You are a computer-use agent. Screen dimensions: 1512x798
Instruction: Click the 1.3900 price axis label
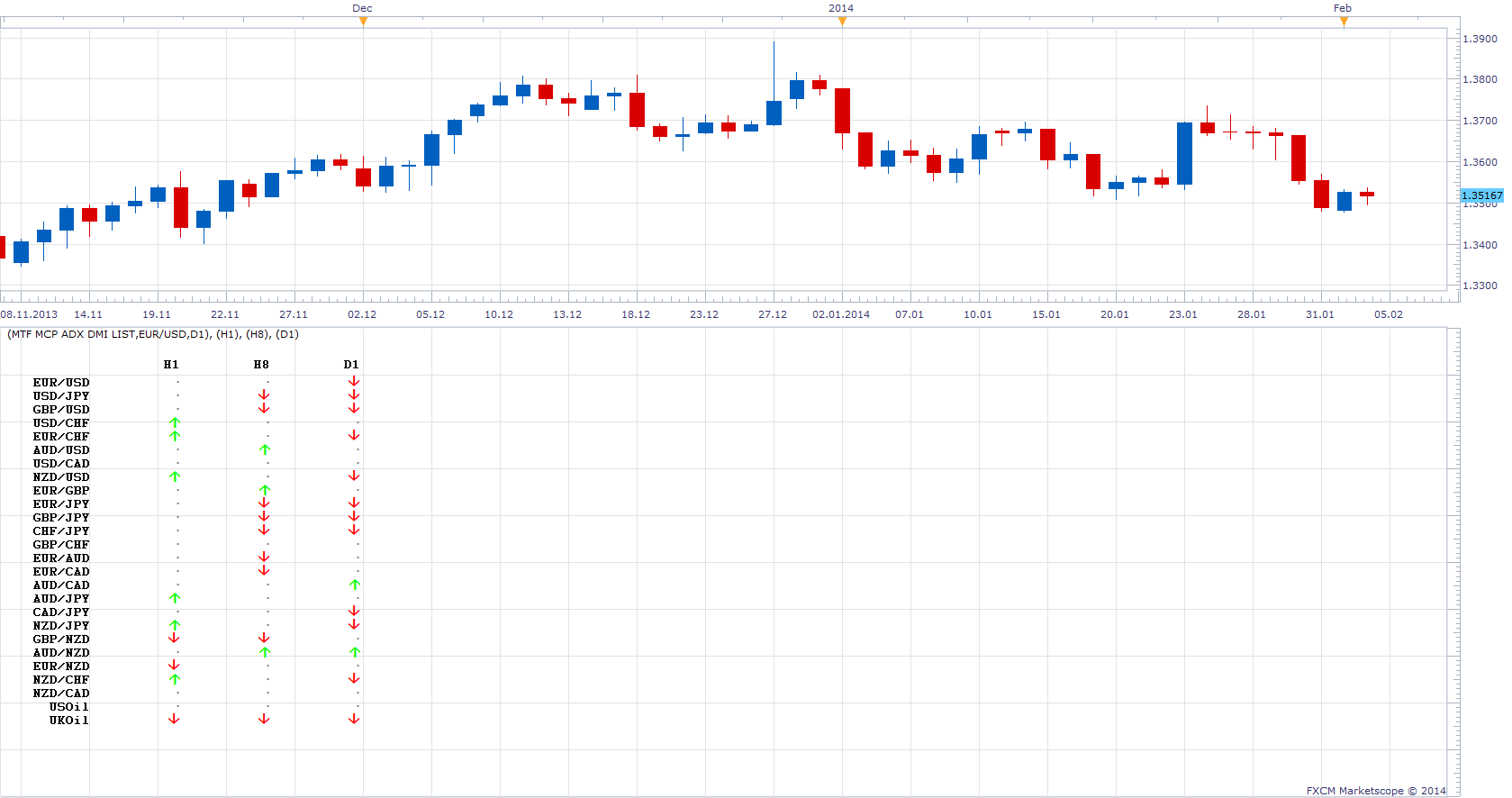[1480, 39]
